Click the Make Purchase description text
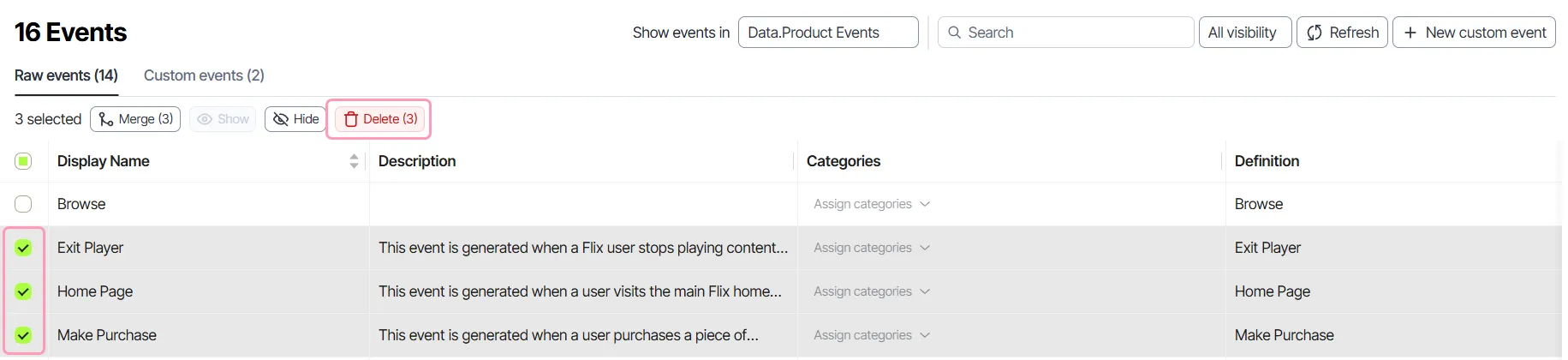This screenshot has width=1568, height=360. point(569,335)
